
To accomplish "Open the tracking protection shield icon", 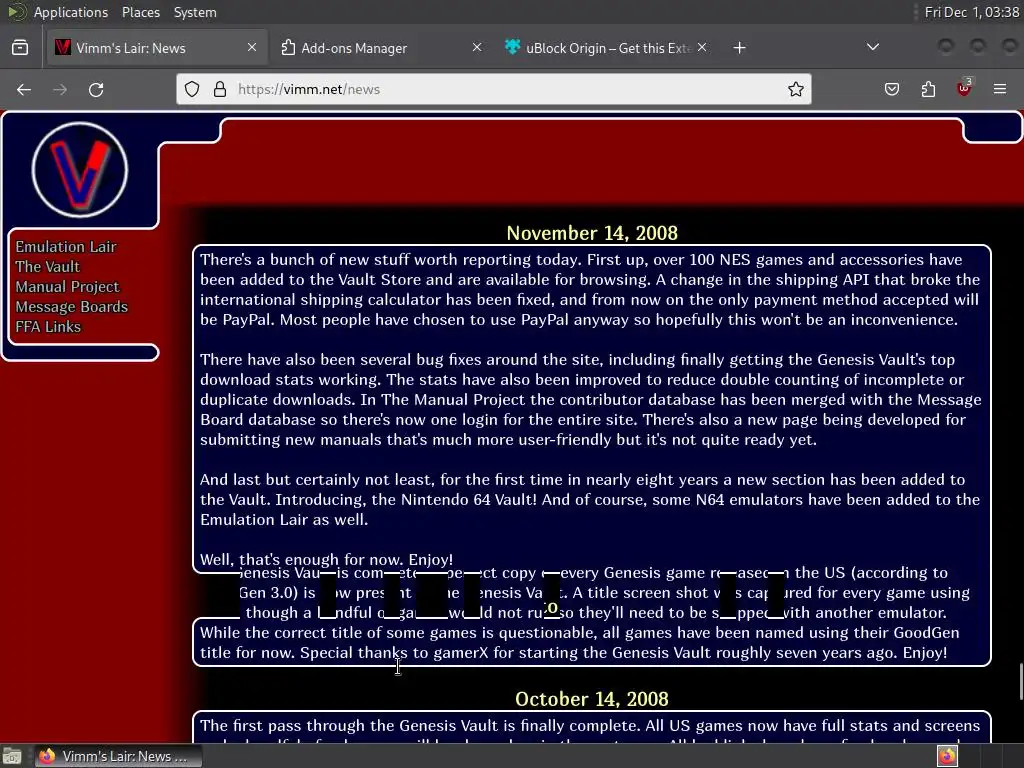I will [192, 89].
